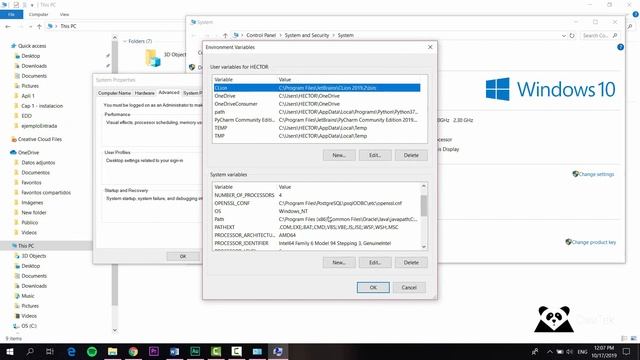The height and width of the screenshot is (360, 640).
Task: Select This PC in navigation pane
Action: 26,246
